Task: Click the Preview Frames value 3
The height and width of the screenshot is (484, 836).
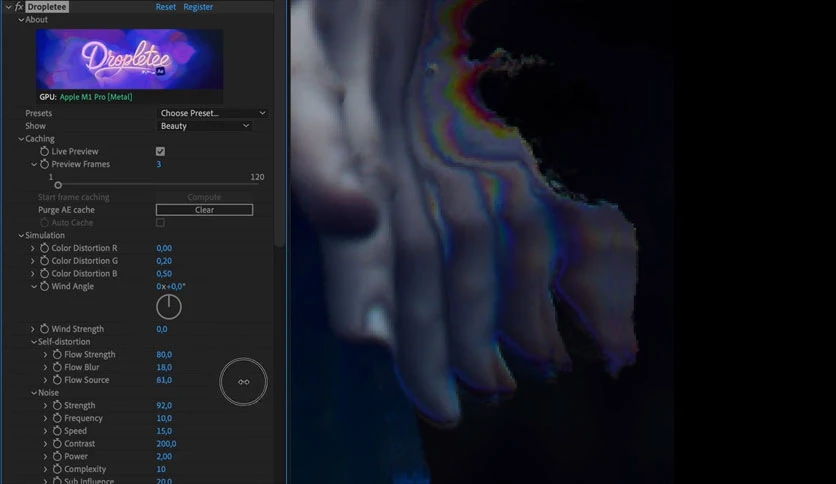Action: coord(158,164)
